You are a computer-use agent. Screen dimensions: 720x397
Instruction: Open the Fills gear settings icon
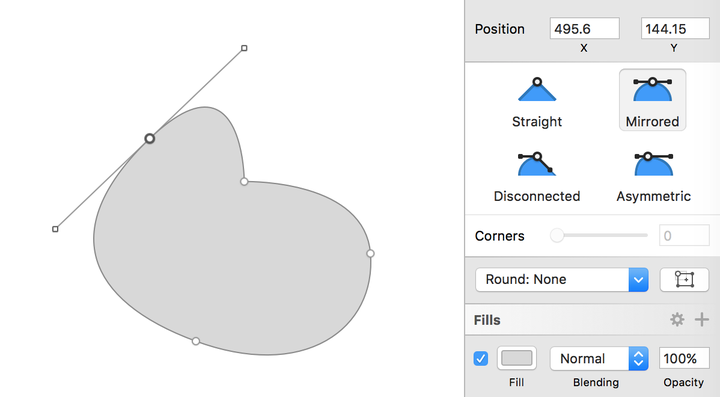pyautogui.click(x=677, y=319)
